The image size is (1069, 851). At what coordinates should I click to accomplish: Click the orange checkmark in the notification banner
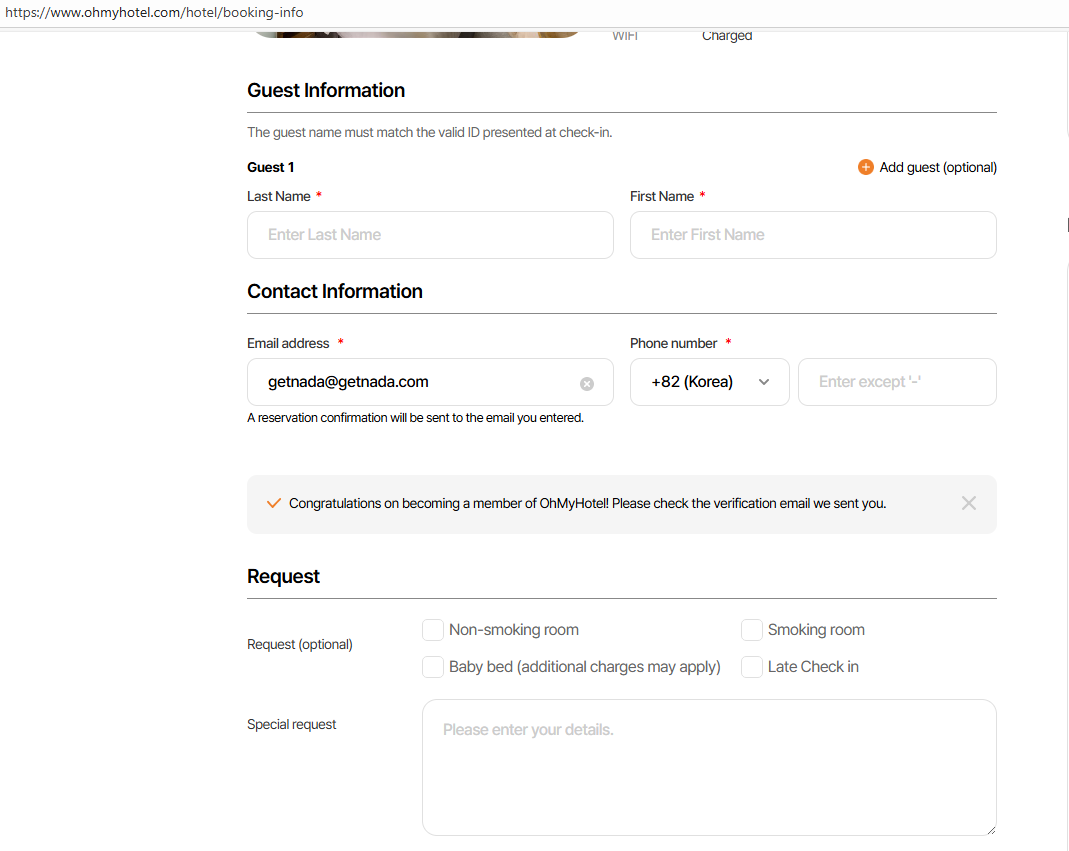(273, 503)
